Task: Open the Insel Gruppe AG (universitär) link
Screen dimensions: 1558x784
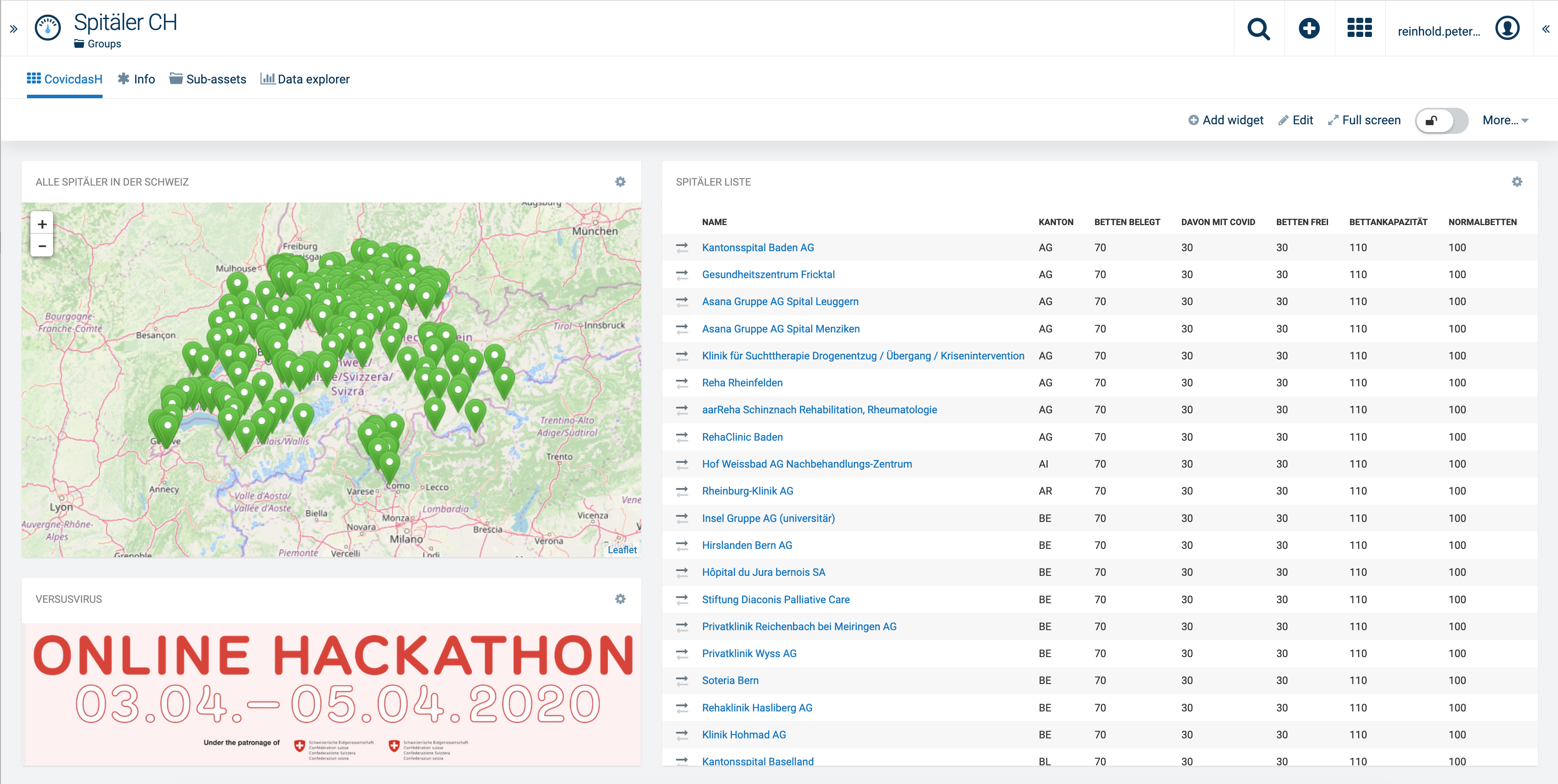Action: tap(768, 518)
